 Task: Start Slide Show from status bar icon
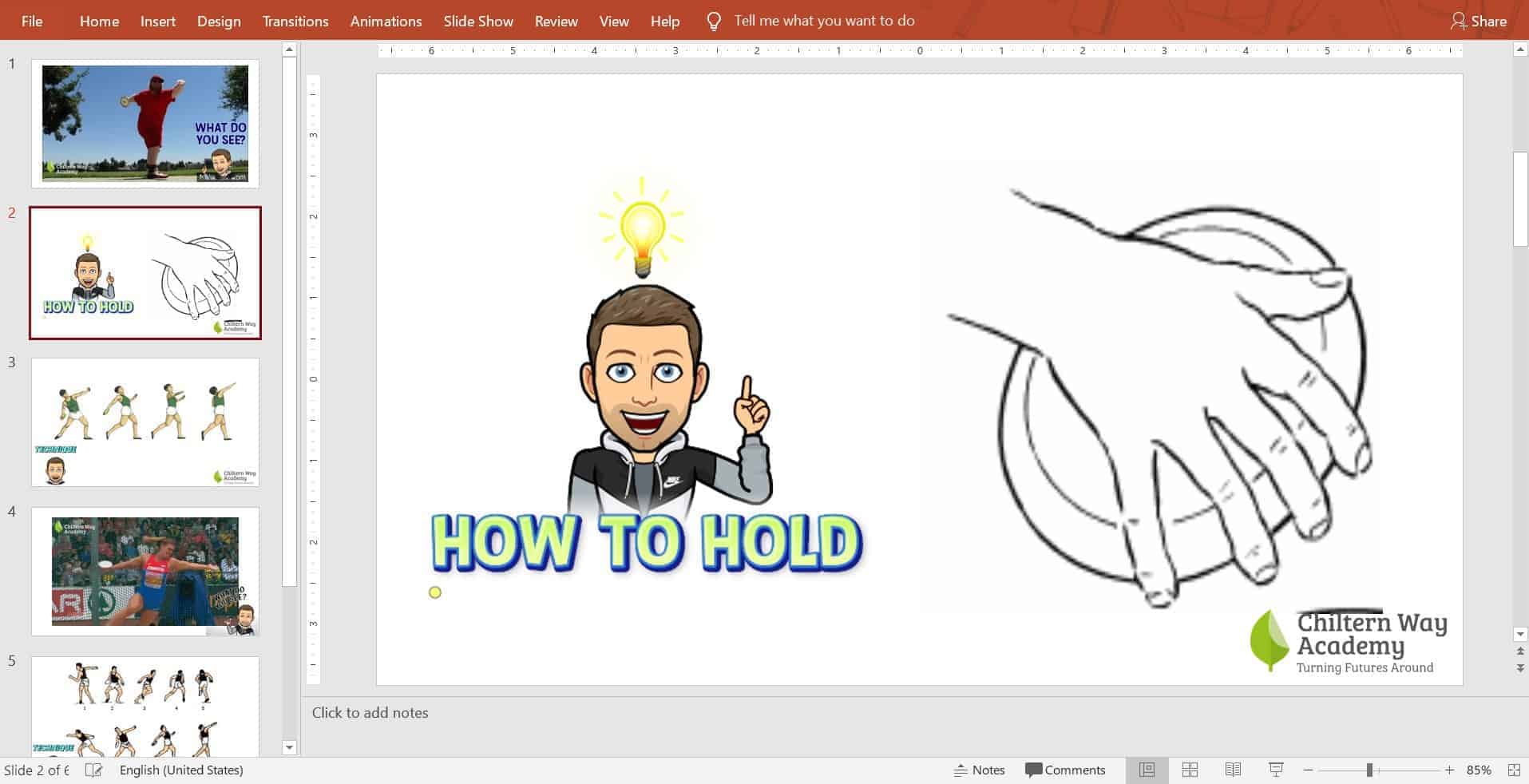point(1276,770)
